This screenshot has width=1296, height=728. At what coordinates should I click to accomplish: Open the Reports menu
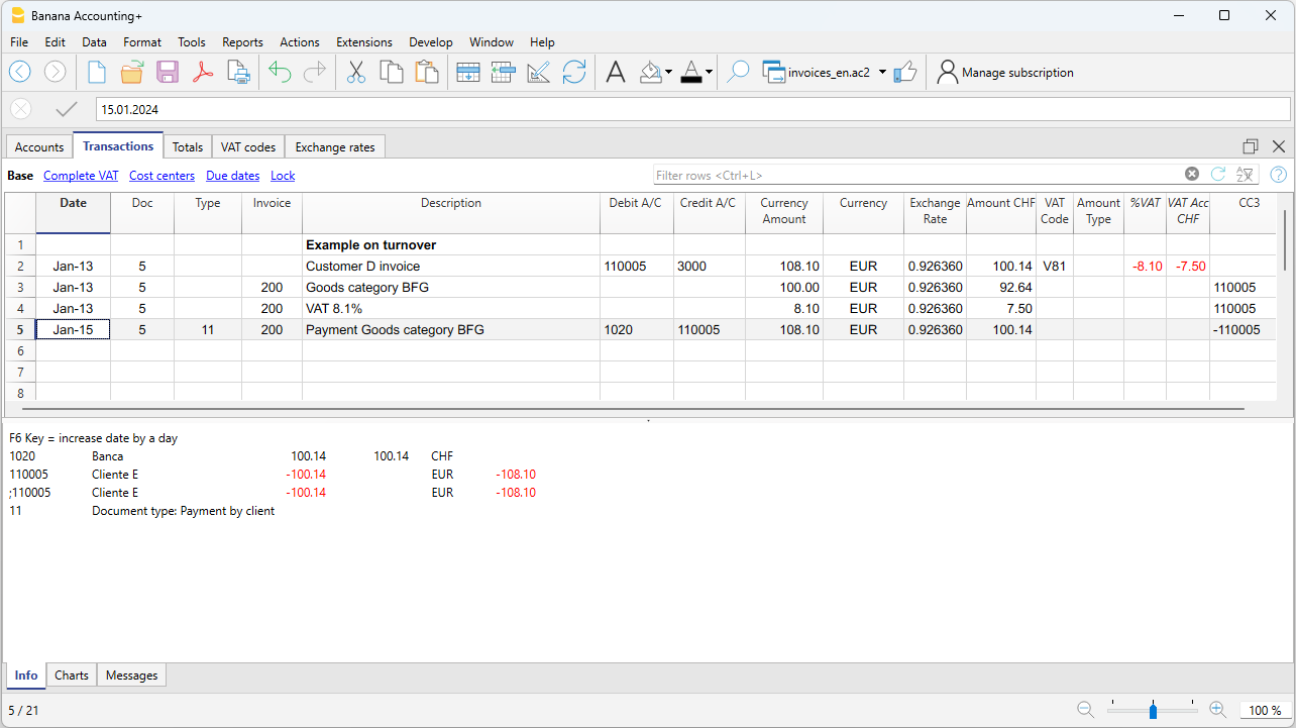(x=242, y=42)
